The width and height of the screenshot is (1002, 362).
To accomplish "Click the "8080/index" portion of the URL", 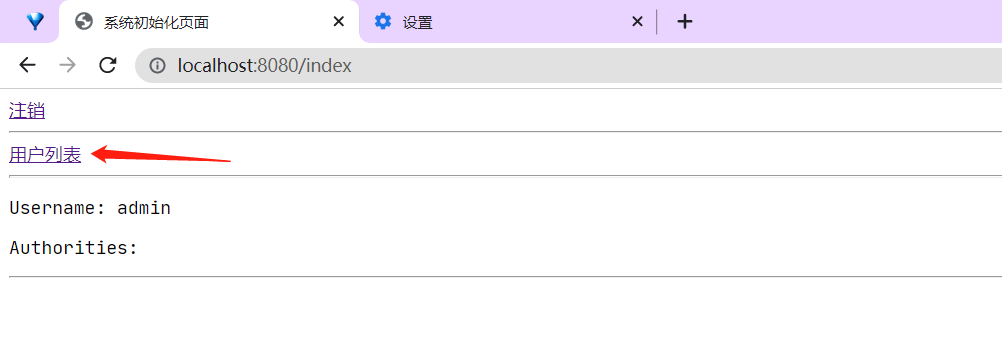I will point(304,65).
